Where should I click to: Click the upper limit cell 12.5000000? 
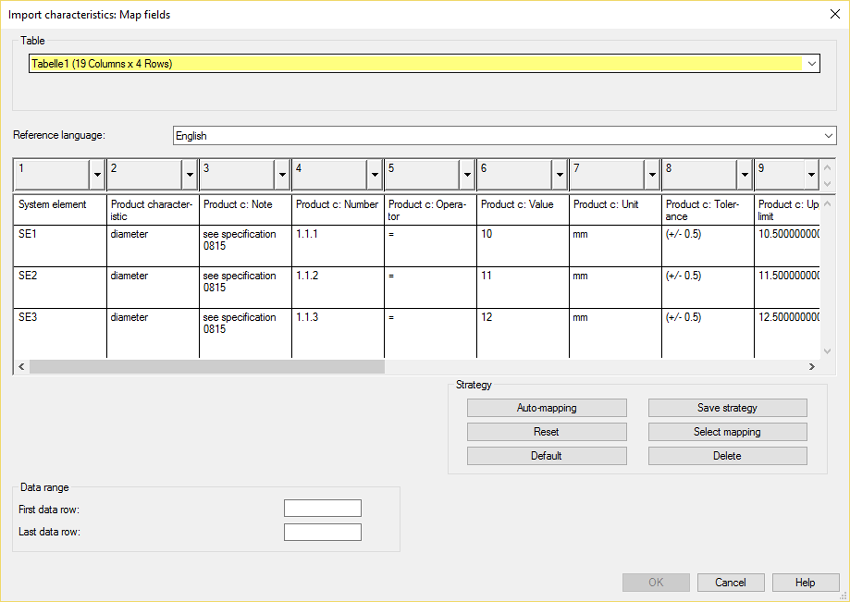coord(788,333)
